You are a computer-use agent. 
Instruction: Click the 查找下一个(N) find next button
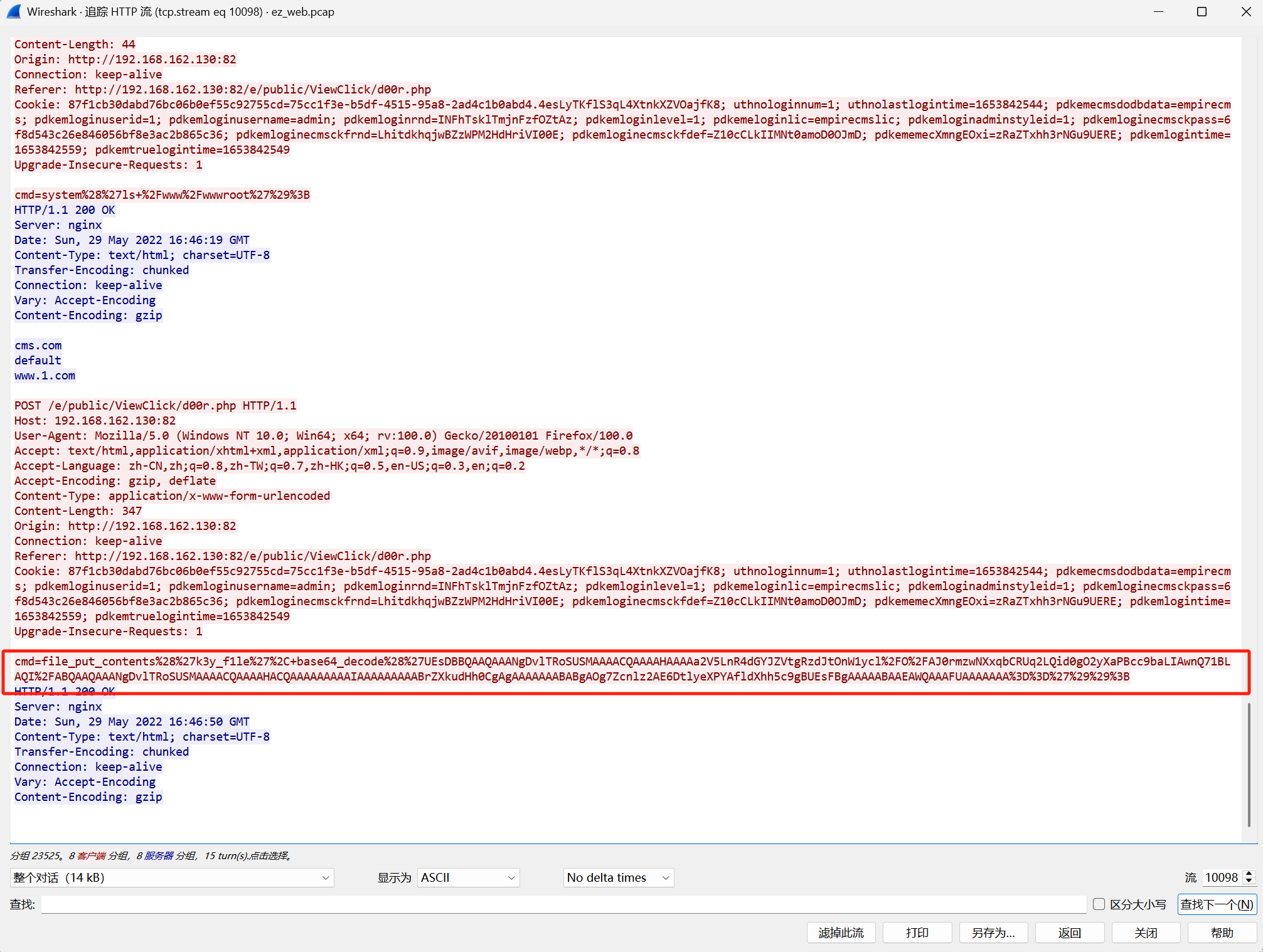[1216, 904]
